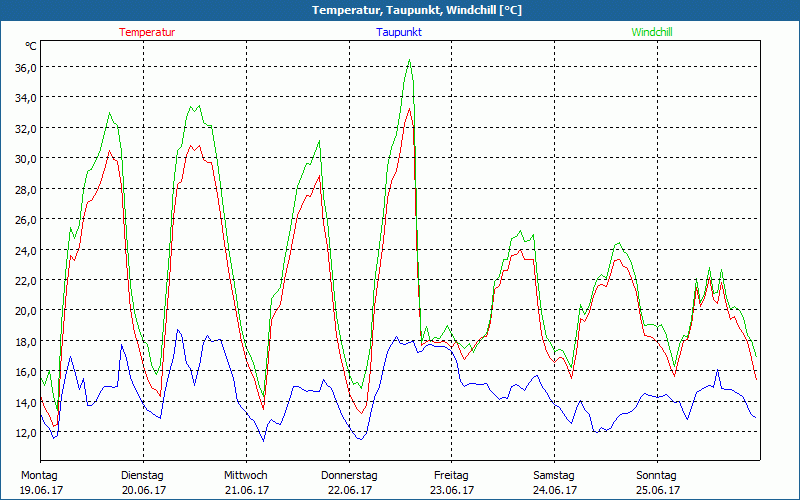Viewport: 800px width, 500px height.
Task: Click the date 22.06.17
Action: [x=349, y=490]
